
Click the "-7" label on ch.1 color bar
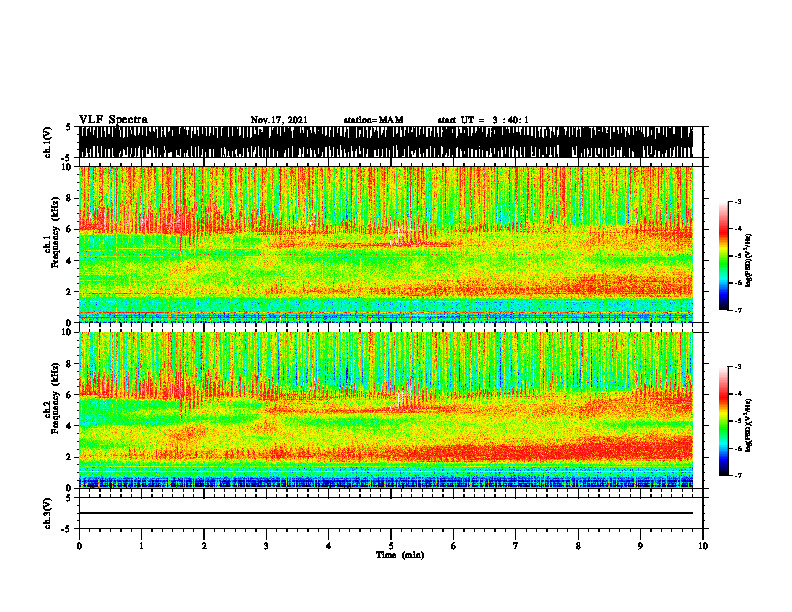(x=738, y=310)
